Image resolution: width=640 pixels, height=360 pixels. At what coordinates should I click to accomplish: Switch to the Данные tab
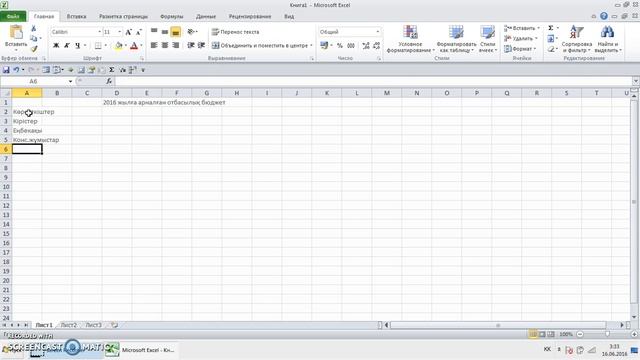click(206, 16)
